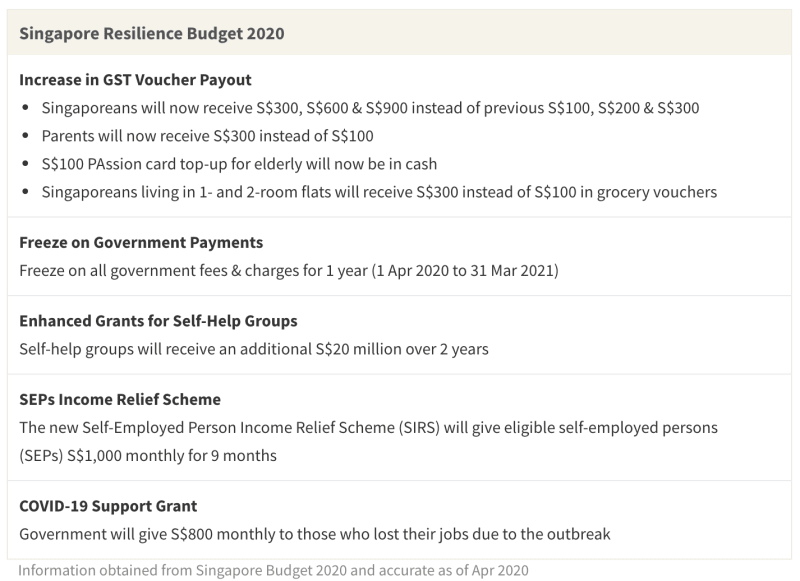Select the Self-Employed Person Income Relief Scheme sentence
800x581 pixels.
point(368,427)
